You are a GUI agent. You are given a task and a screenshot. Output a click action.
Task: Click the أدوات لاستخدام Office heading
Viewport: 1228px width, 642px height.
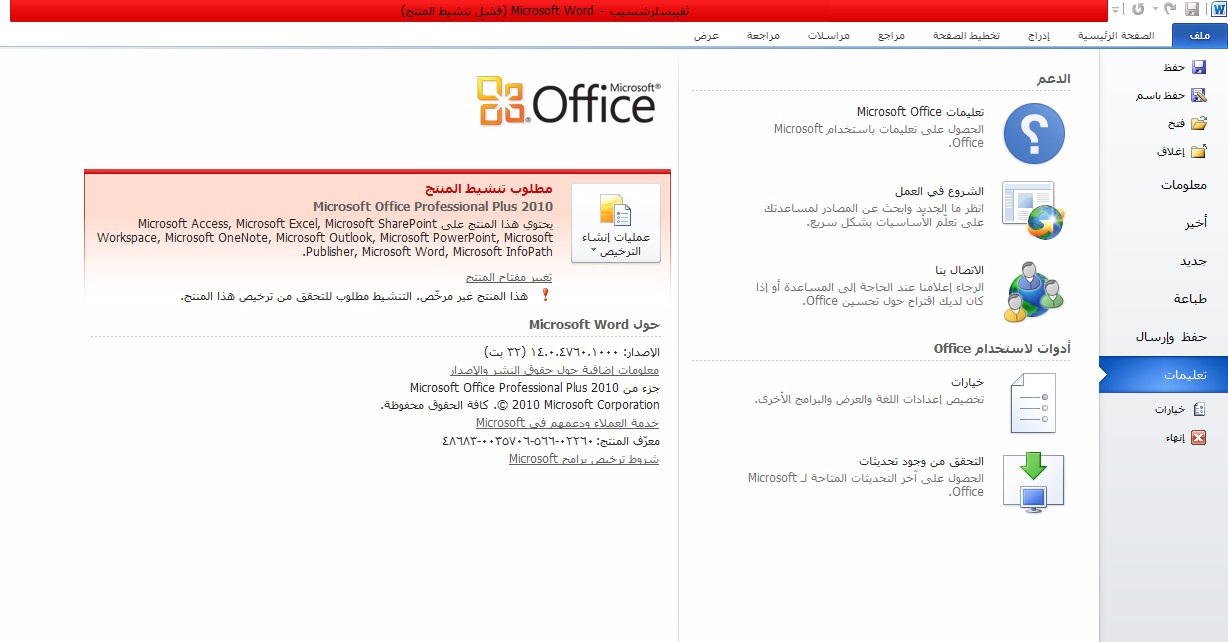tap(1002, 348)
